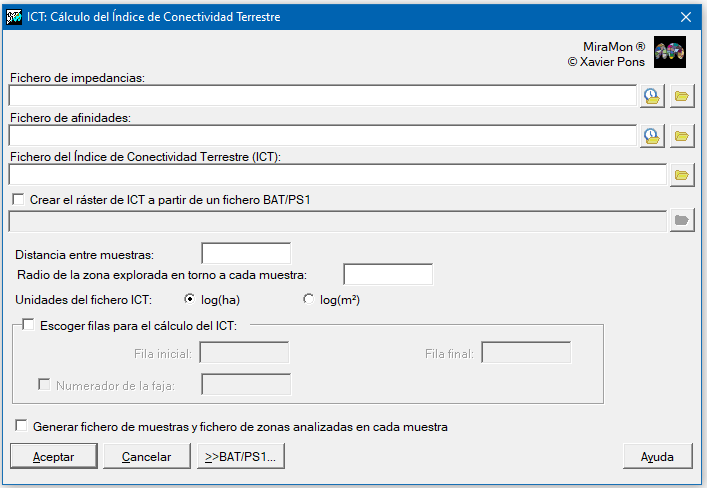Click the MiraMon logo image
Image resolution: width=707 pixels, height=488 pixels.
pos(670,52)
